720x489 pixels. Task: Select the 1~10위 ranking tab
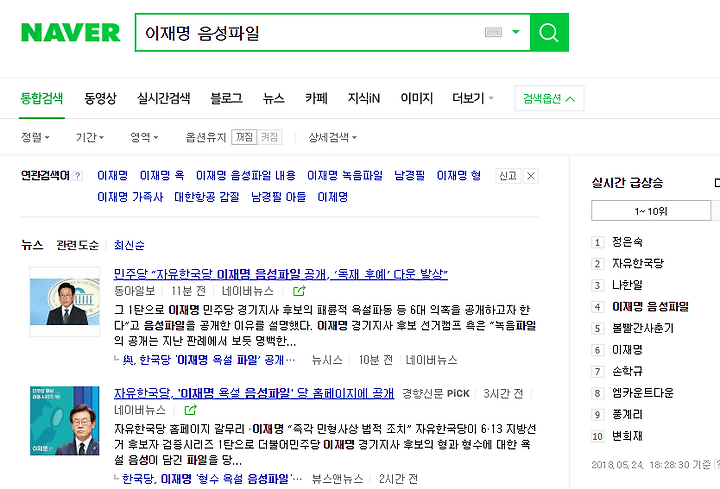click(x=651, y=211)
